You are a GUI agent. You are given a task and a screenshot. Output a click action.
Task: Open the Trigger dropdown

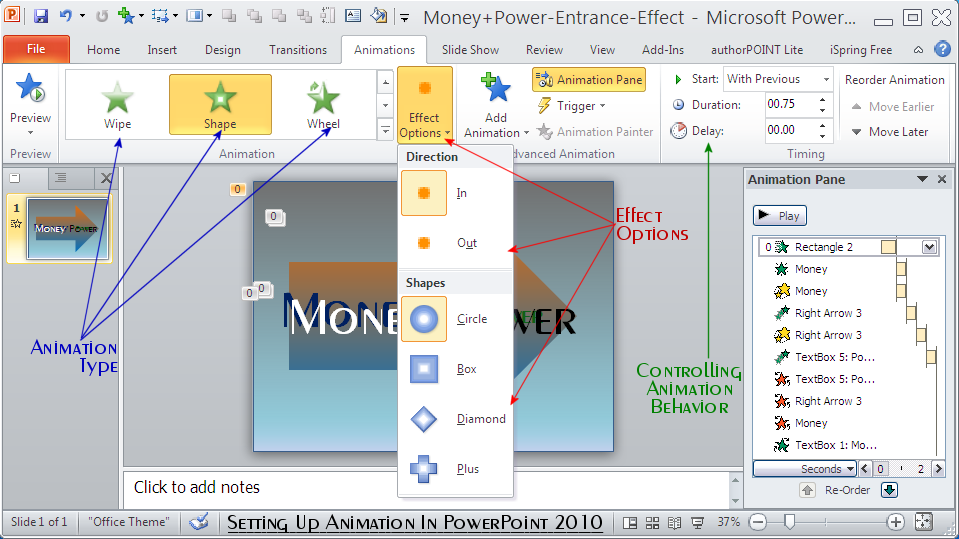[571, 106]
